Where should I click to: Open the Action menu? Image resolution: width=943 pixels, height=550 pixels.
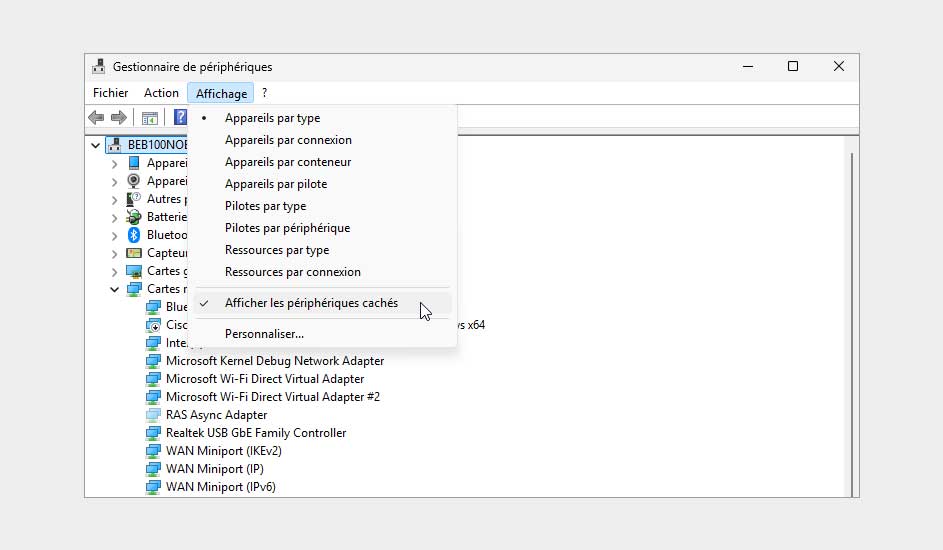[x=161, y=93]
